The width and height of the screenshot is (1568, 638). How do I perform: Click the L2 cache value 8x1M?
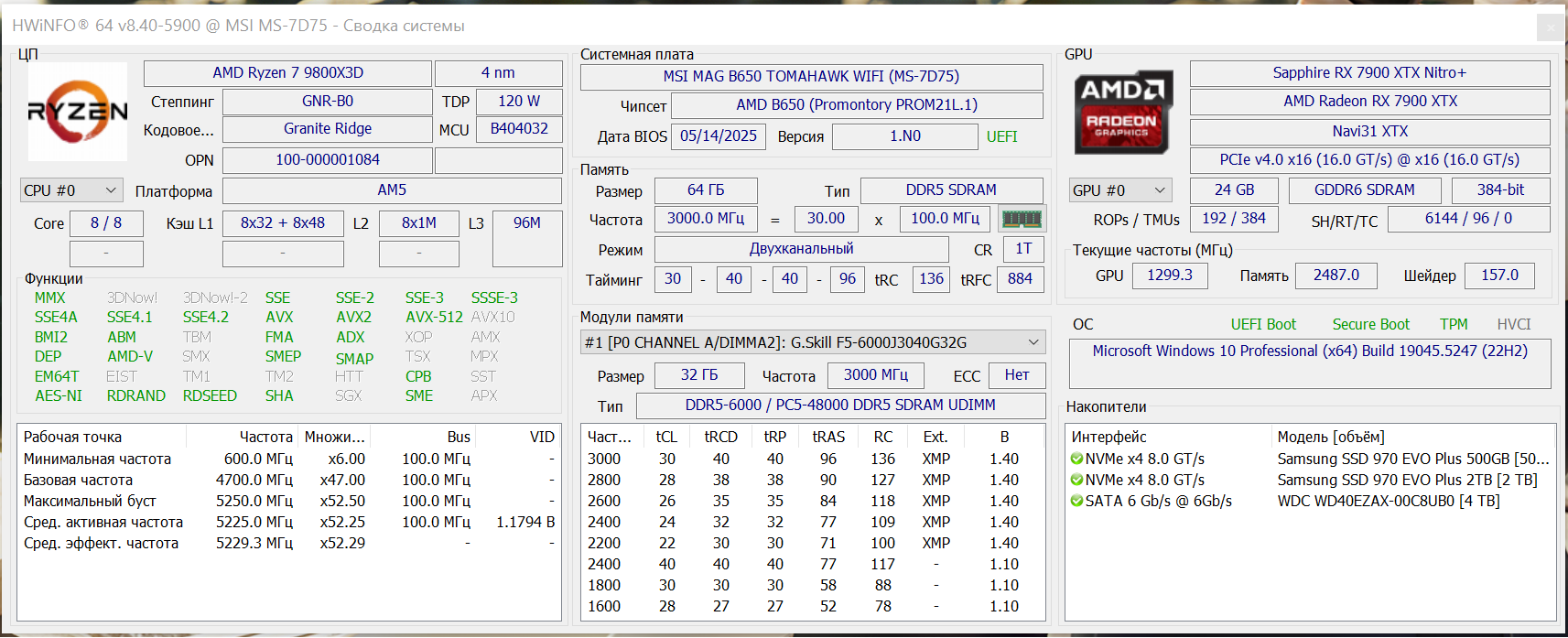point(419,223)
